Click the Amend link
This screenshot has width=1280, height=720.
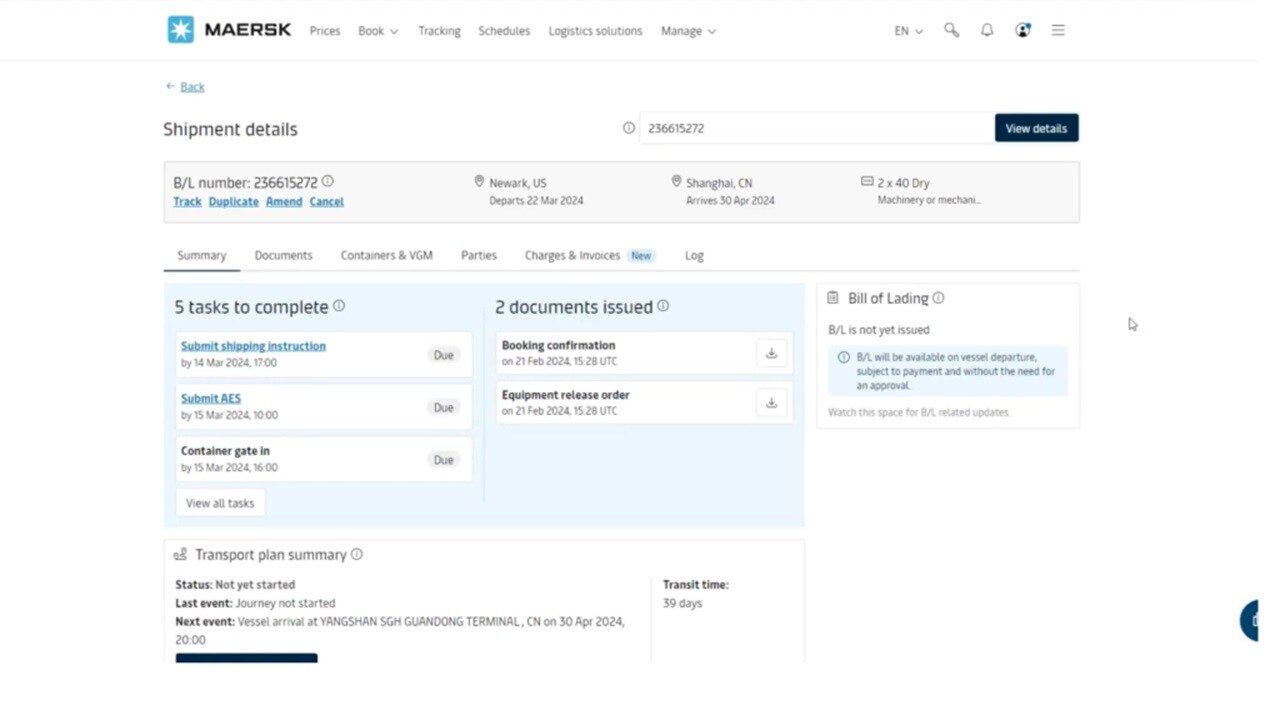point(284,201)
